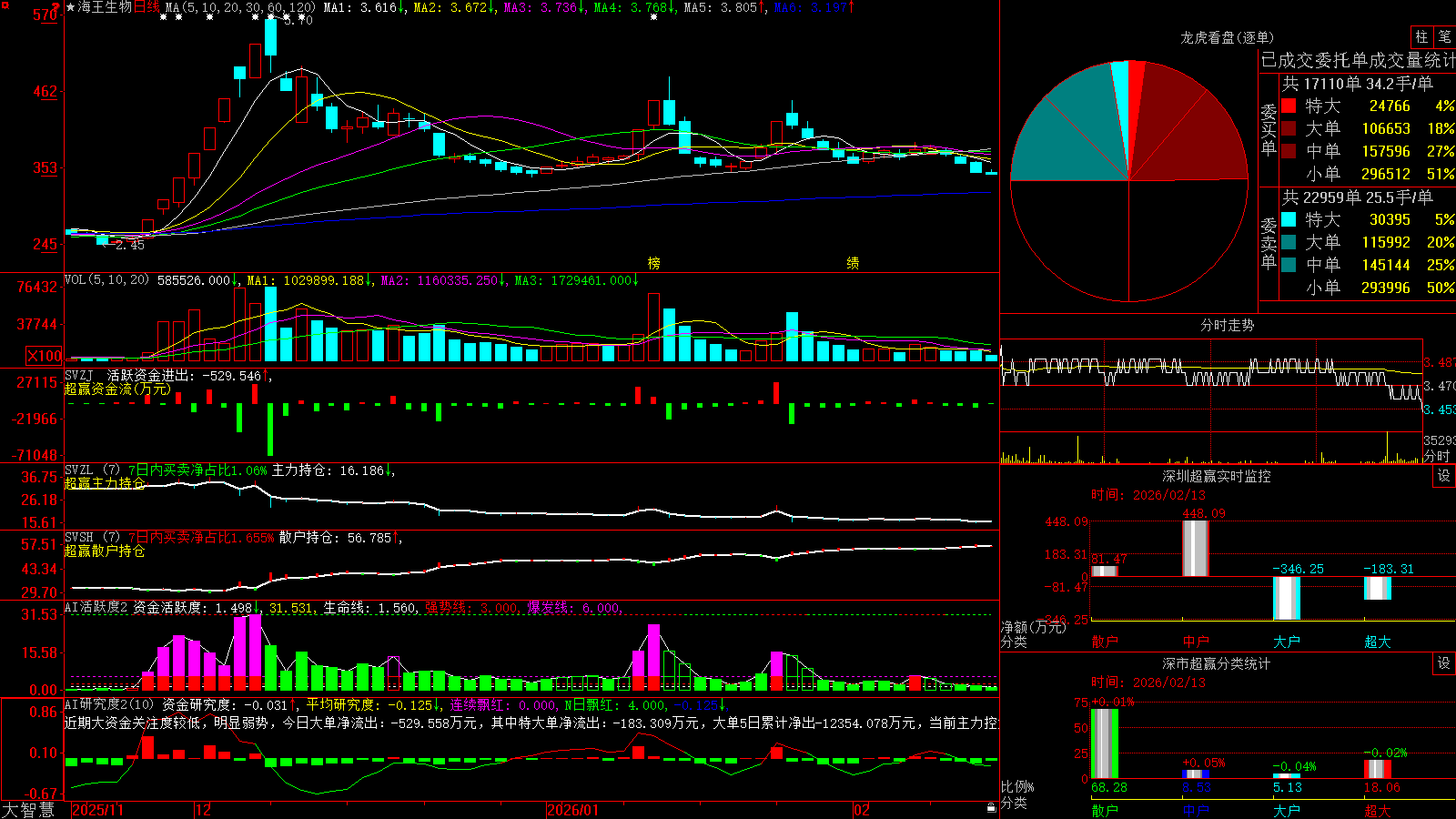Click the 570 price axis label

pyautogui.click(x=45, y=15)
